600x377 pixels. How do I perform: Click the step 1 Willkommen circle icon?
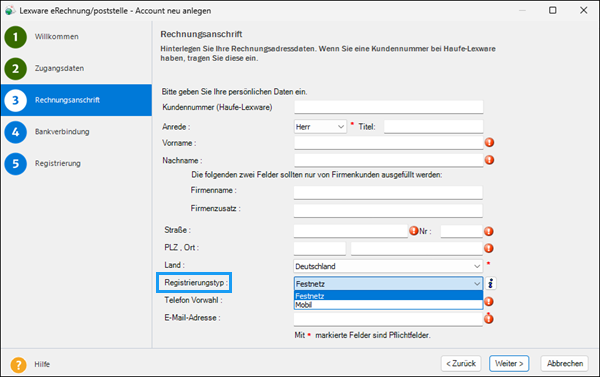coord(15,37)
